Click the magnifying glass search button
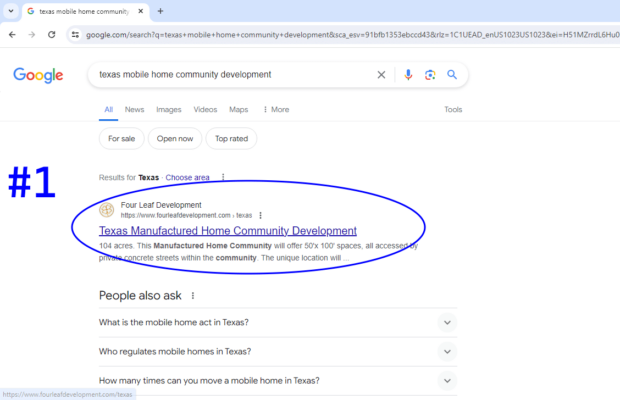This screenshot has height=400, width=620. (x=452, y=75)
